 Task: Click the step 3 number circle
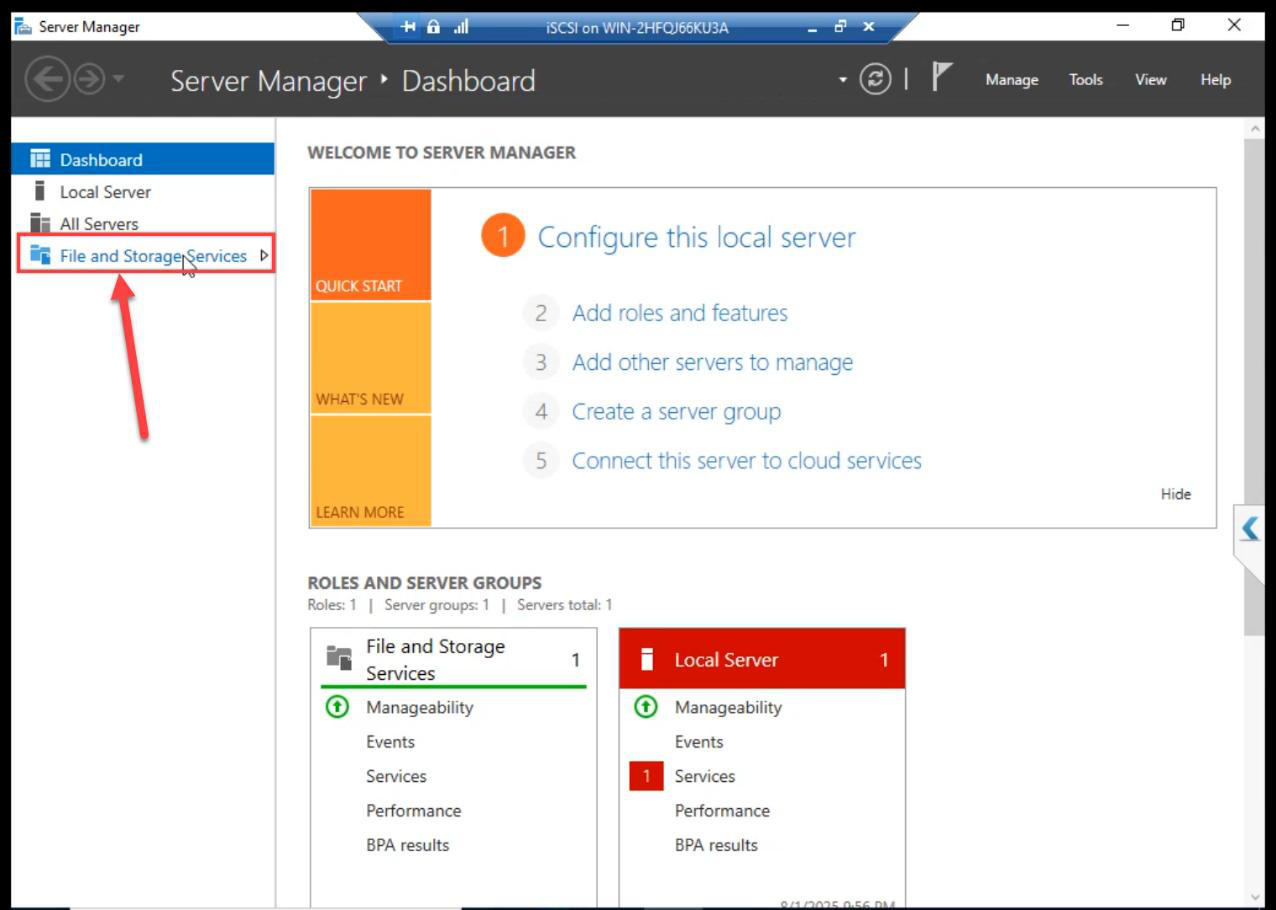click(x=541, y=362)
